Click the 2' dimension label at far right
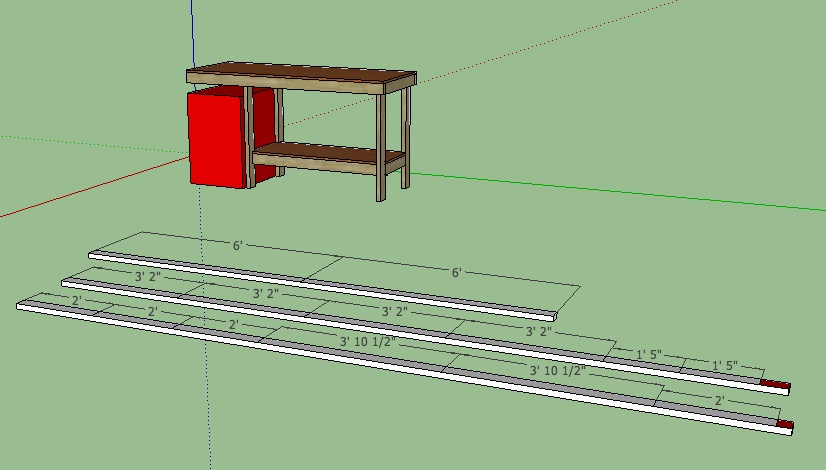 tap(718, 400)
